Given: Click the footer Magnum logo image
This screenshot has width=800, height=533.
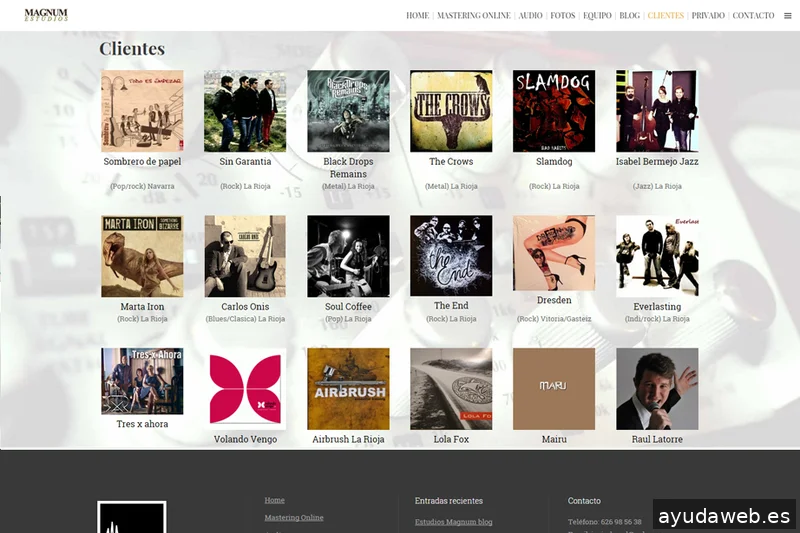Looking at the screenshot, I should pos(132,517).
